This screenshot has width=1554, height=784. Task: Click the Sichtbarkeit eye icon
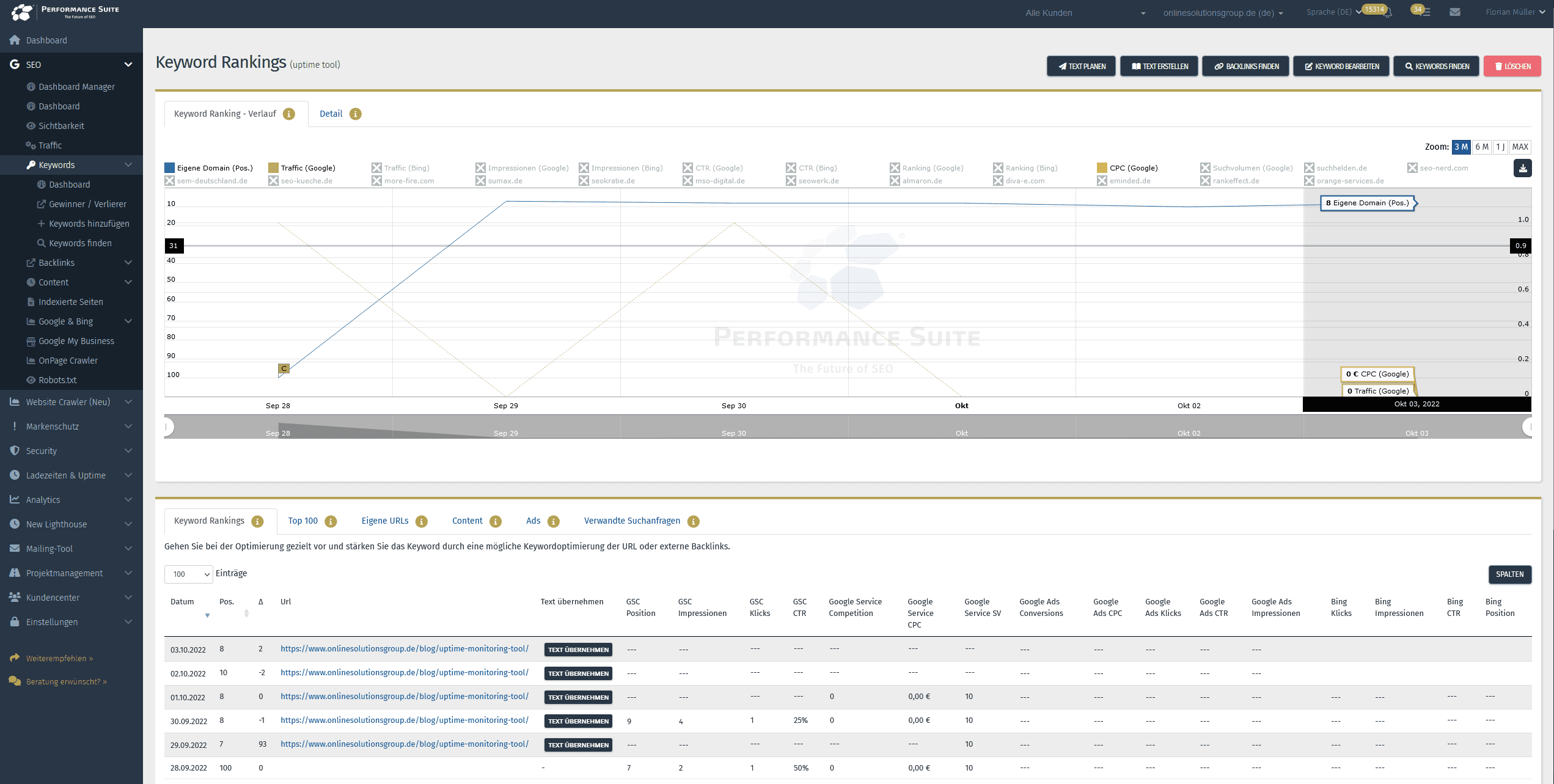click(31, 126)
